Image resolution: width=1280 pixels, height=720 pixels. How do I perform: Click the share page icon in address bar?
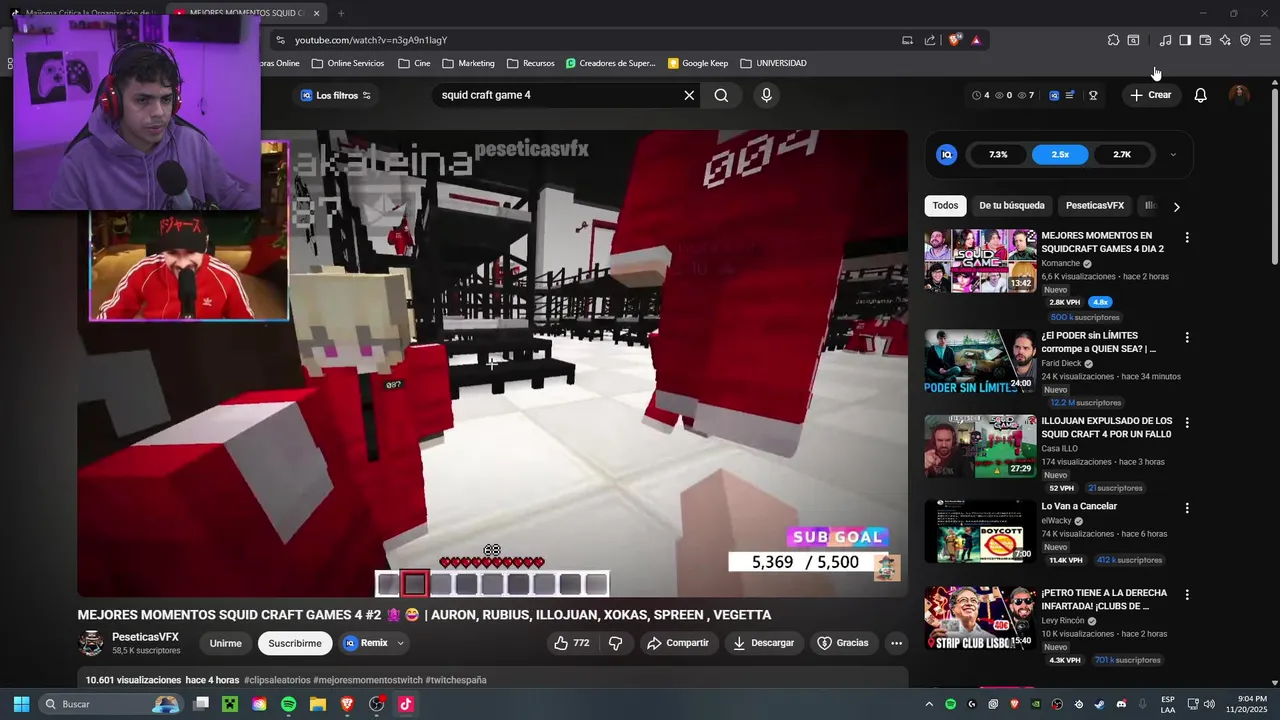click(x=930, y=40)
